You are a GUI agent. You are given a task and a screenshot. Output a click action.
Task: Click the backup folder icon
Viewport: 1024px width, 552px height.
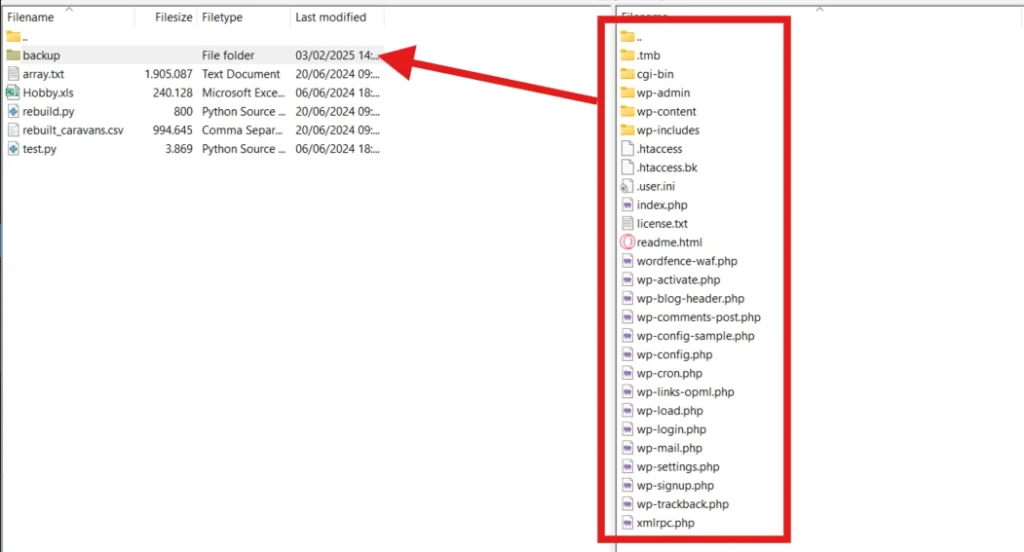(13, 55)
